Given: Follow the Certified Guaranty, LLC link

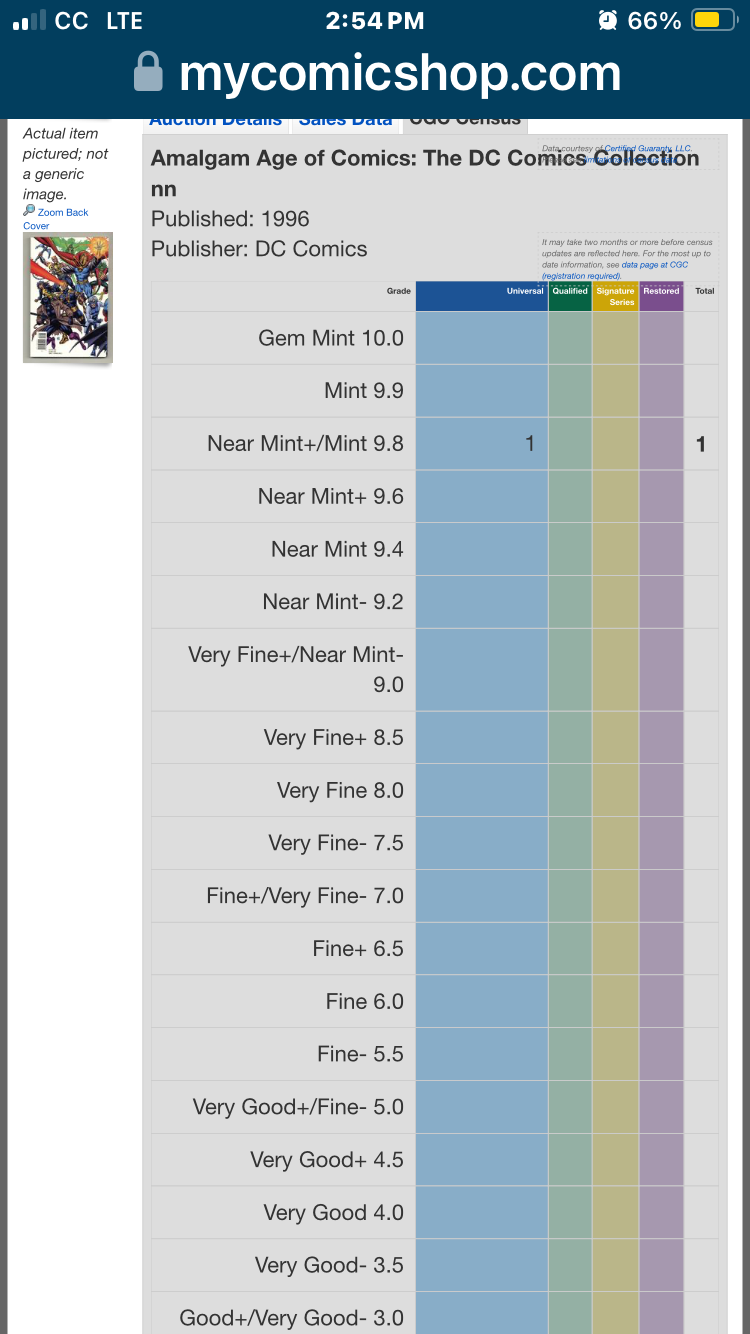Looking at the screenshot, I should [648, 148].
